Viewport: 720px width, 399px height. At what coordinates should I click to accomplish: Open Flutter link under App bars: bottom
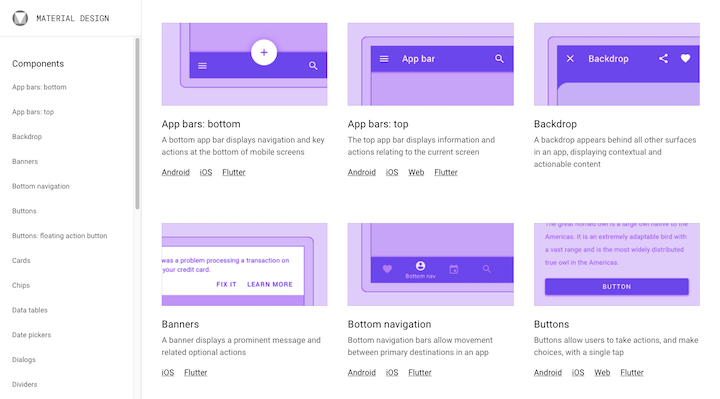[x=234, y=172]
